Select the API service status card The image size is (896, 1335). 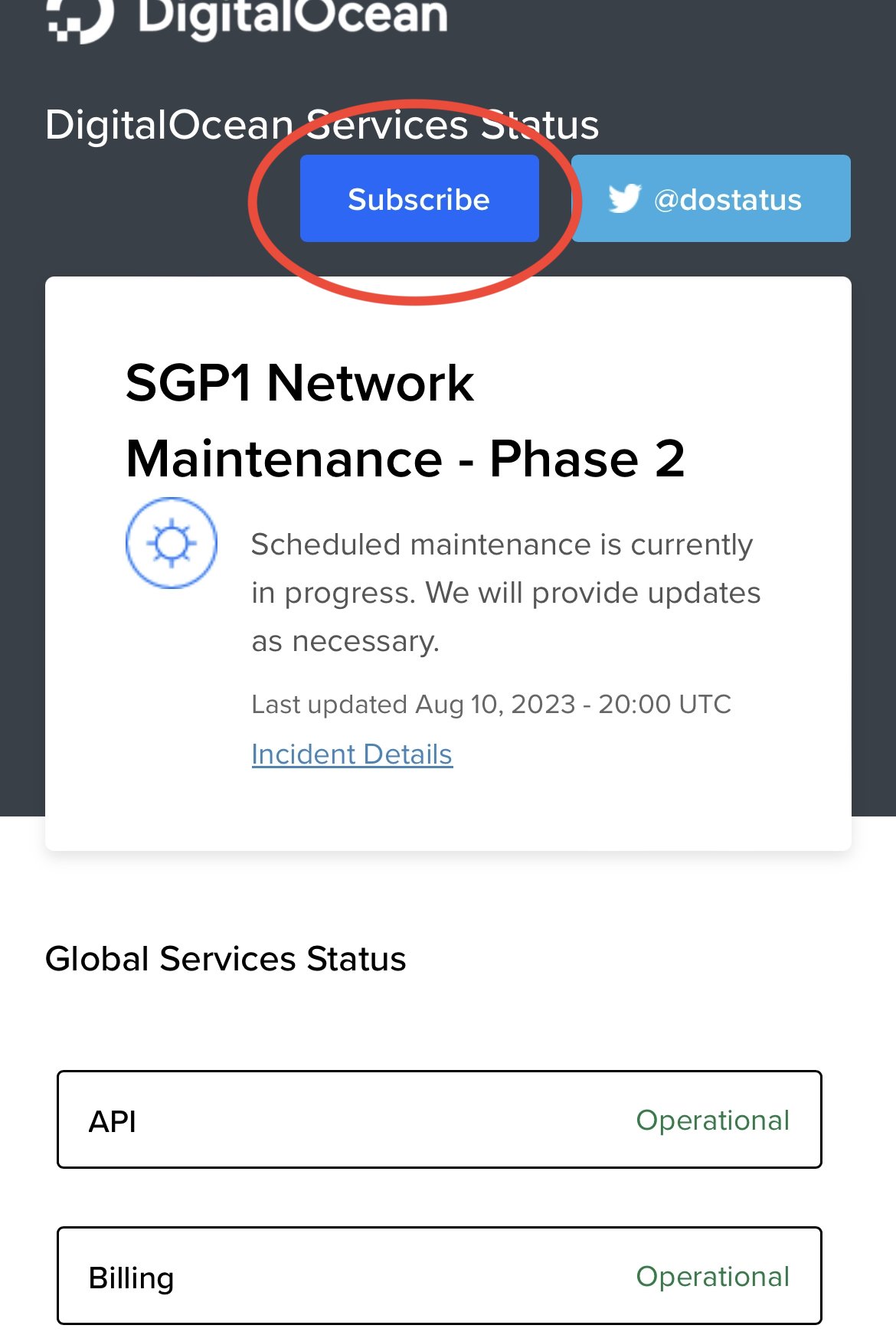click(439, 1120)
